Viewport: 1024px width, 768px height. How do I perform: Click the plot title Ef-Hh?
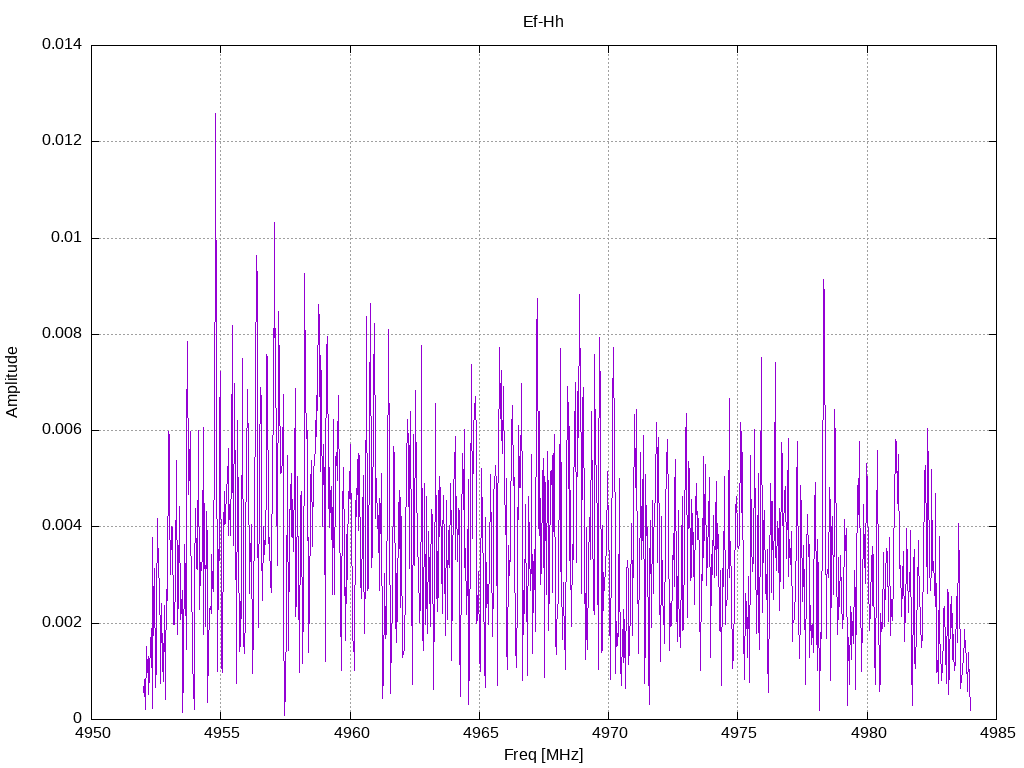click(x=543, y=22)
